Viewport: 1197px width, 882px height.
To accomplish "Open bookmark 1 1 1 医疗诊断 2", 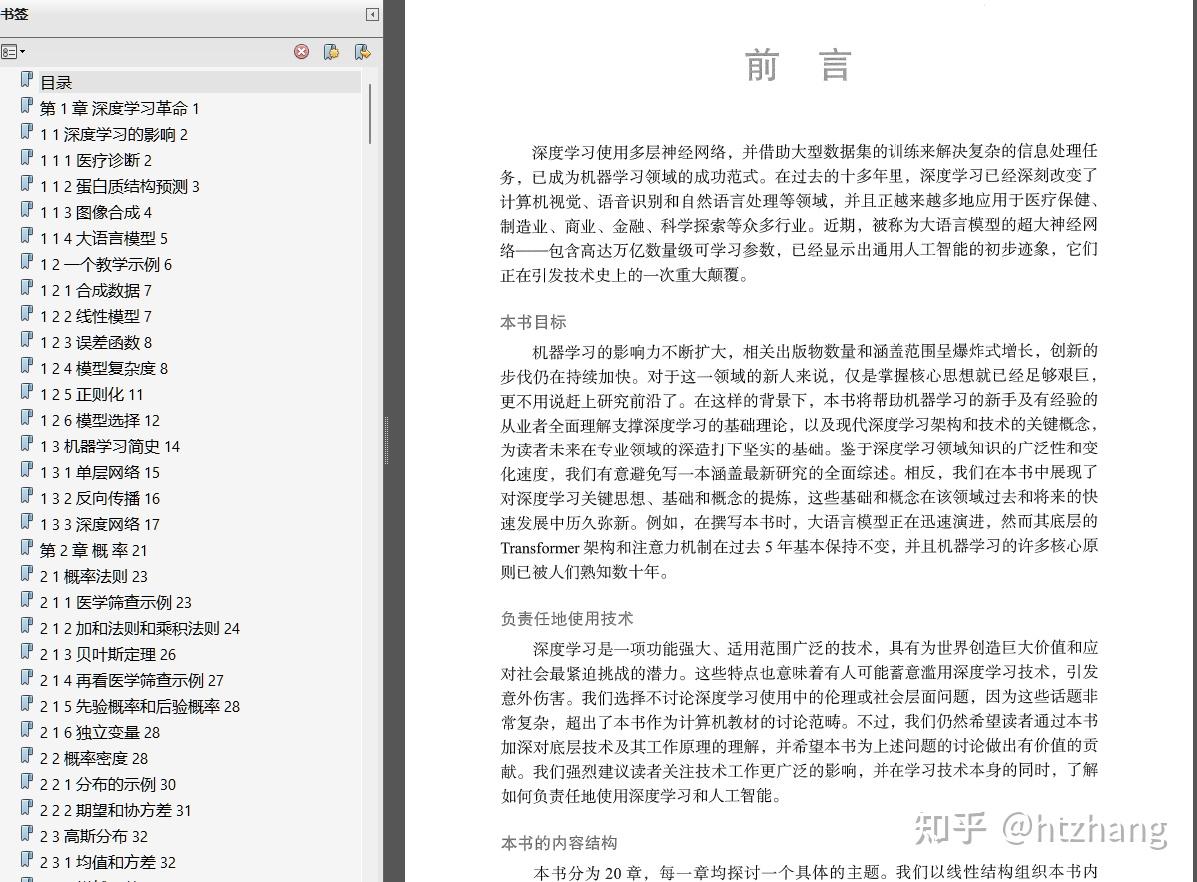I will pyautogui.click(x=106, y=159).
